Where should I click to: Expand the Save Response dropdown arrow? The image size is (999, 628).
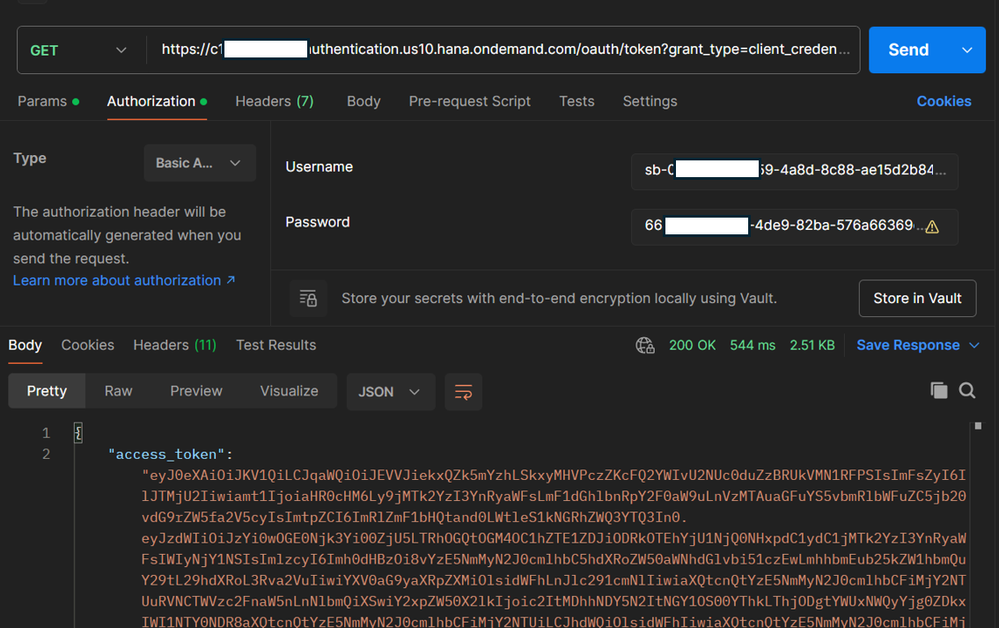tap(974, 345)
